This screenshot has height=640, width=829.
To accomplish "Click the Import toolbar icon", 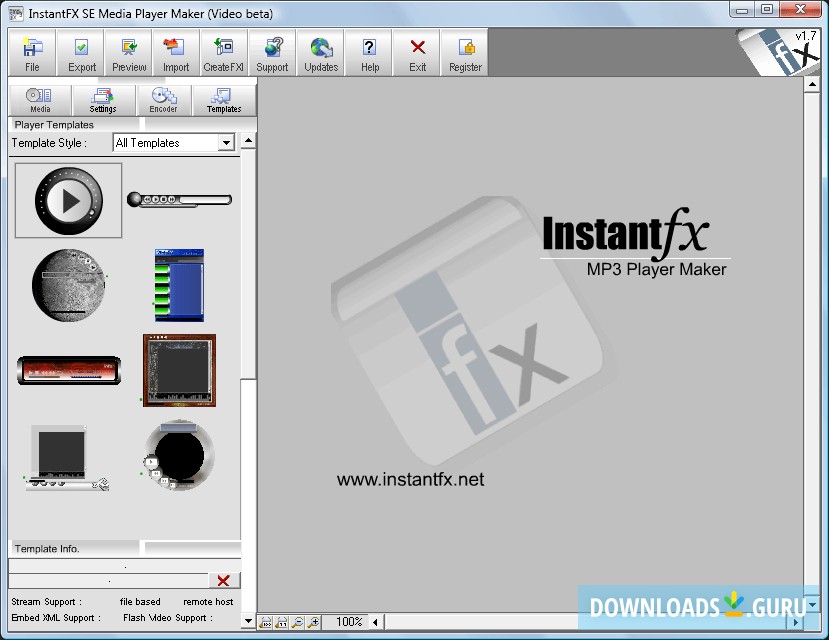I will coord(176,53).
